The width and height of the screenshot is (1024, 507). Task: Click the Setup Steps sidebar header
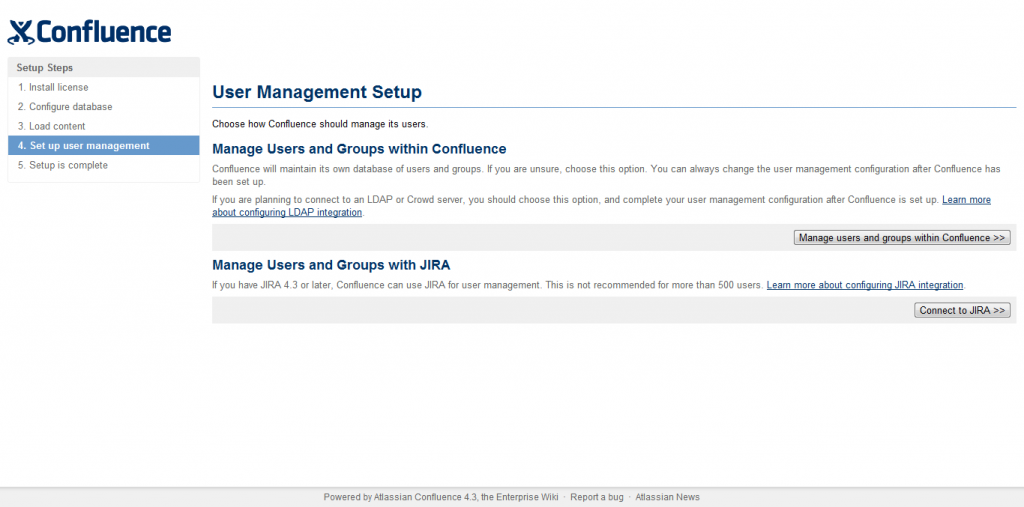click(x=45, y=68)
